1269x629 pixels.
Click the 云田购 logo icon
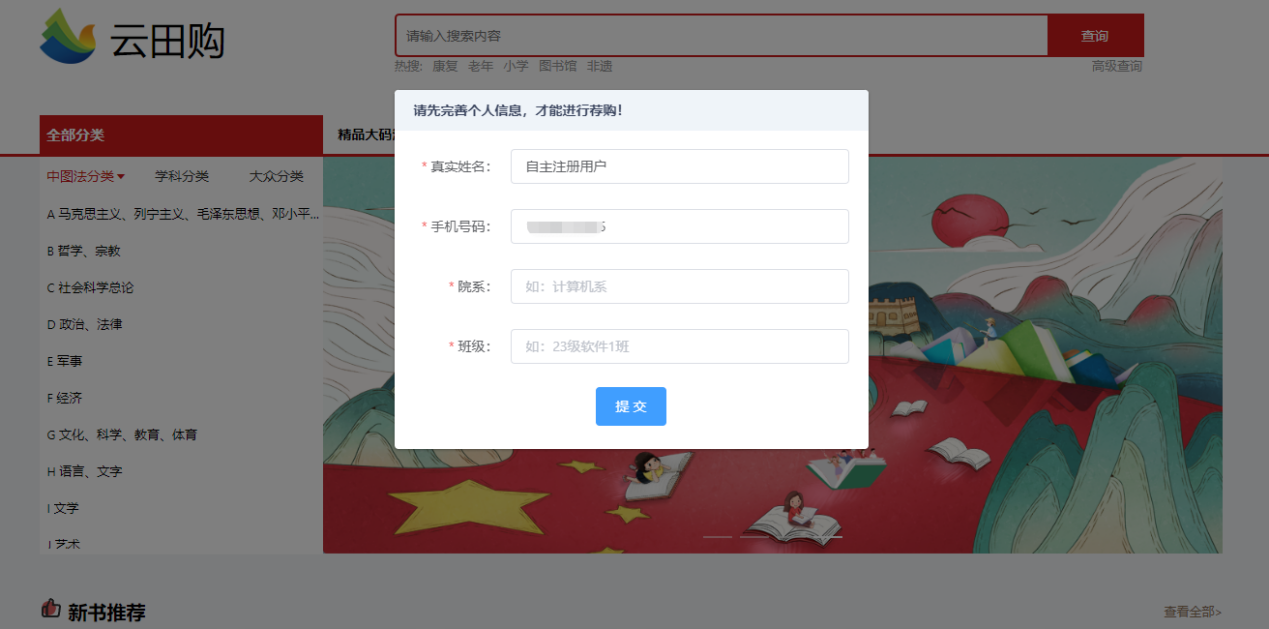[x=68, y=36]
